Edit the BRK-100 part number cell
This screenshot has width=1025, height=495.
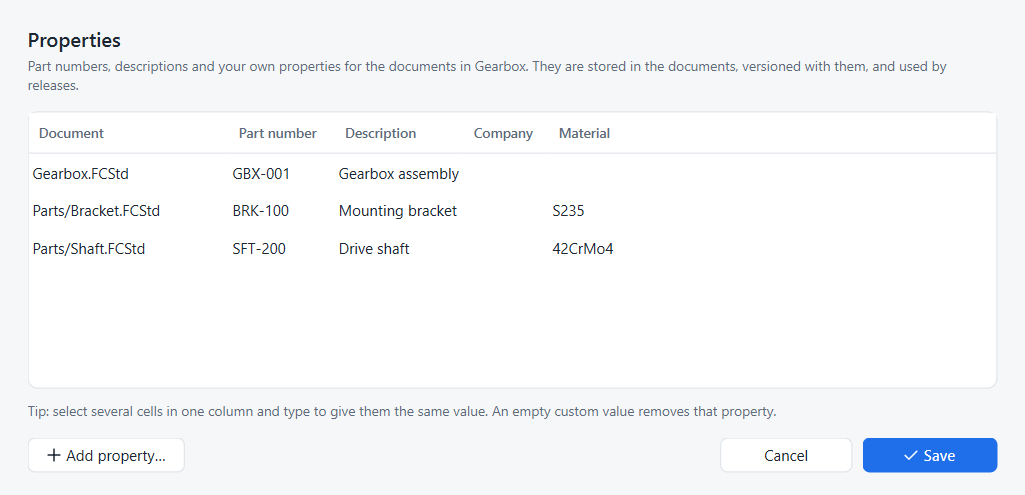pos(282,211)
